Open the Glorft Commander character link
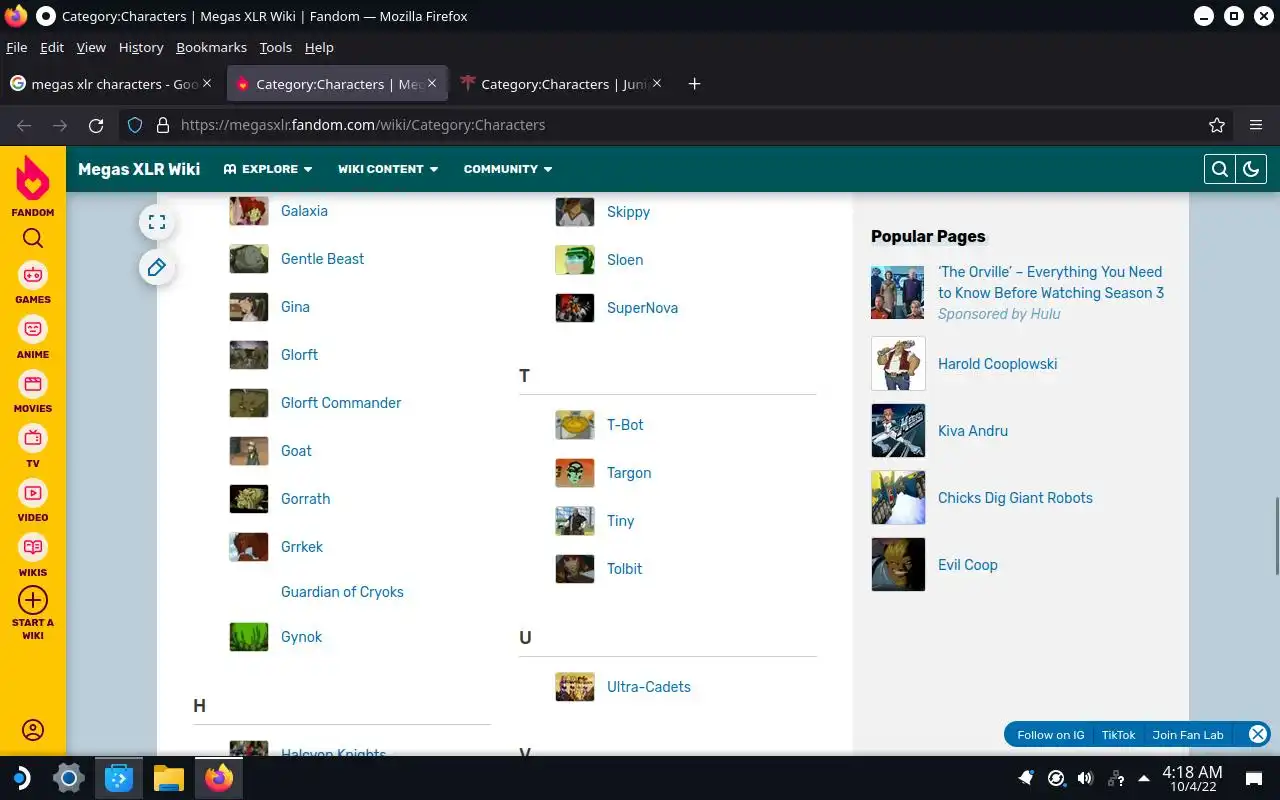1280x800 pixels. point(341,403)
